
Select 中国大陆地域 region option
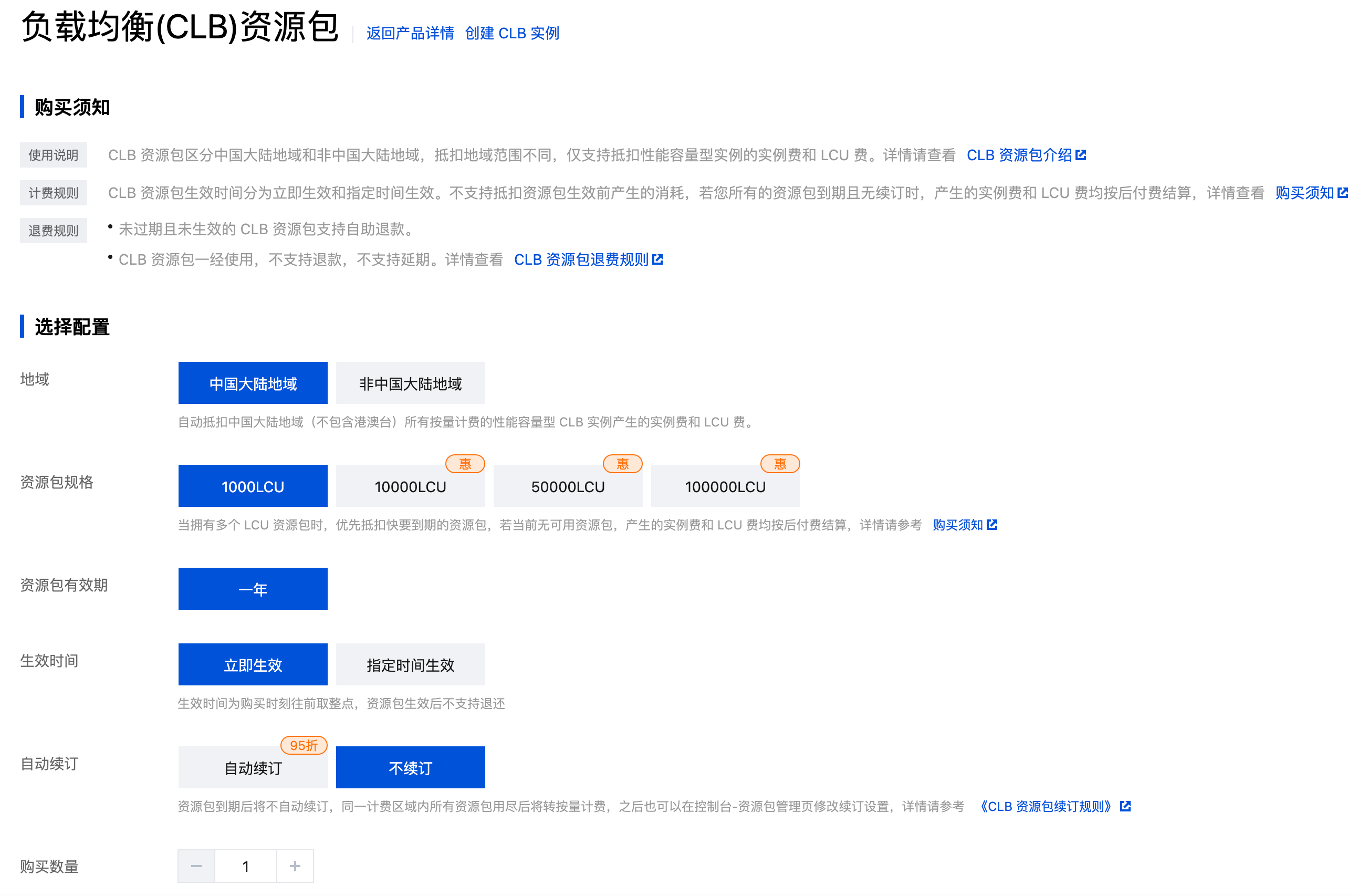point(253,383)
